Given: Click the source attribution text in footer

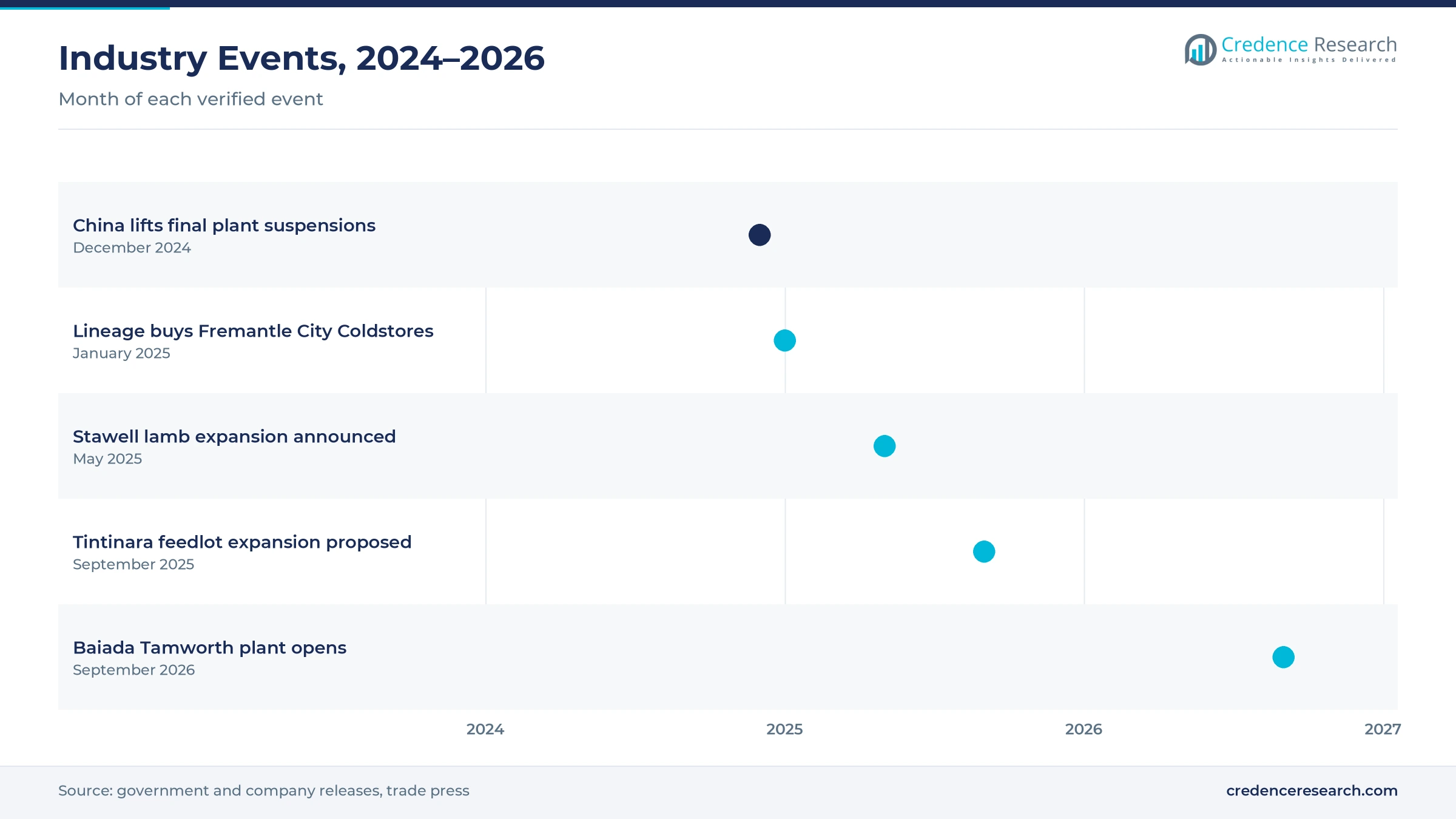Looking at the screenshot, I should click(264, 790).
